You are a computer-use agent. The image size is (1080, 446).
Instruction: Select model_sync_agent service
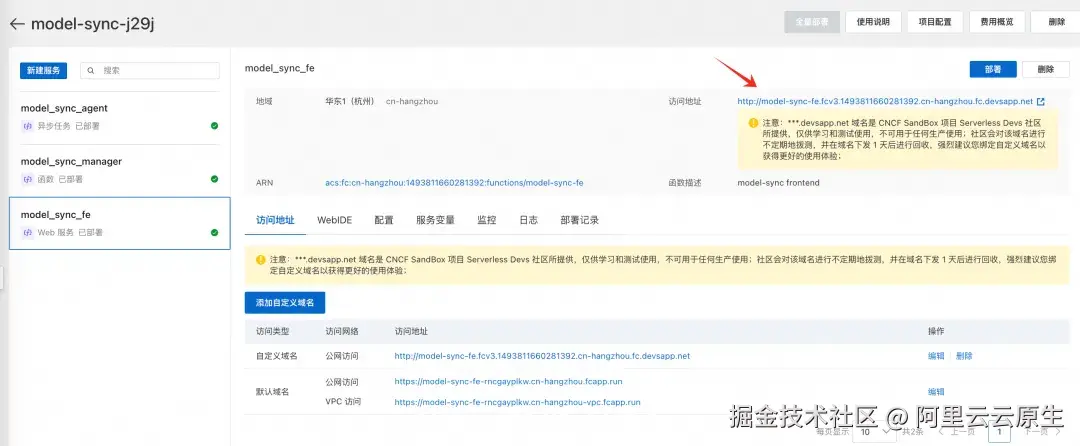(x=119, y=117)
